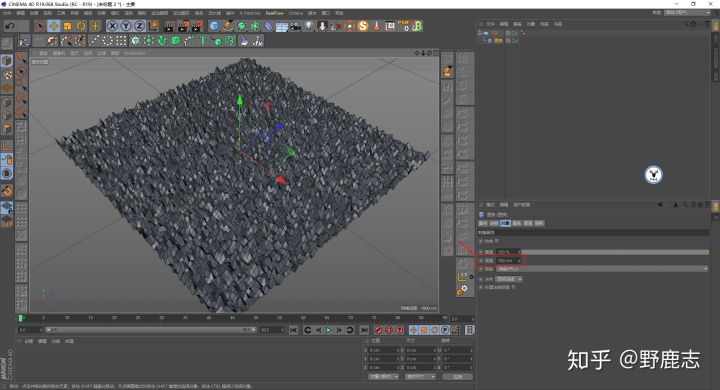Click the Coordinate System icon

tap(153, 26)
